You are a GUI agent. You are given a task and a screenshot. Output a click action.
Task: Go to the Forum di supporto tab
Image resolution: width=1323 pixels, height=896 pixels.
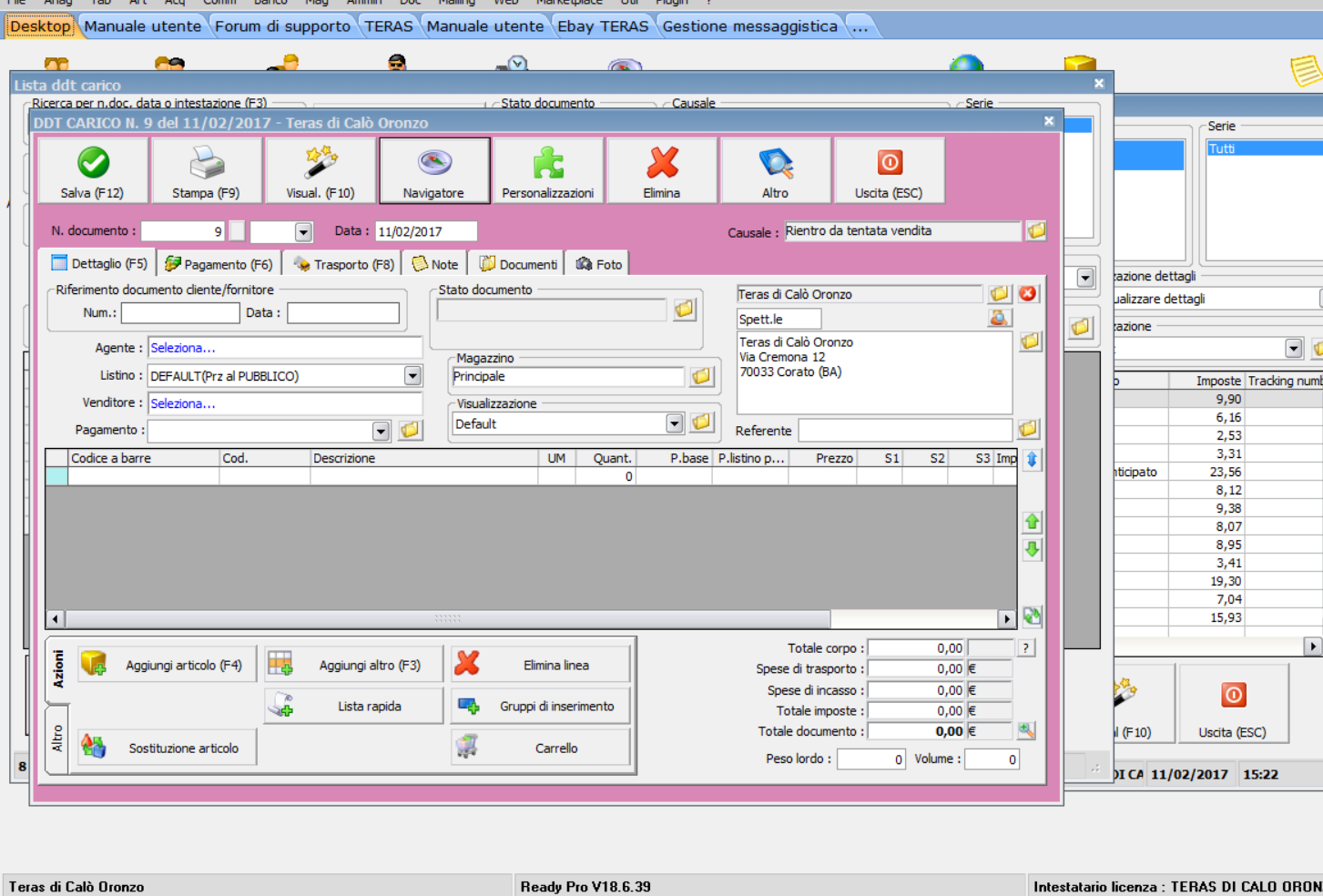[282, 26]
